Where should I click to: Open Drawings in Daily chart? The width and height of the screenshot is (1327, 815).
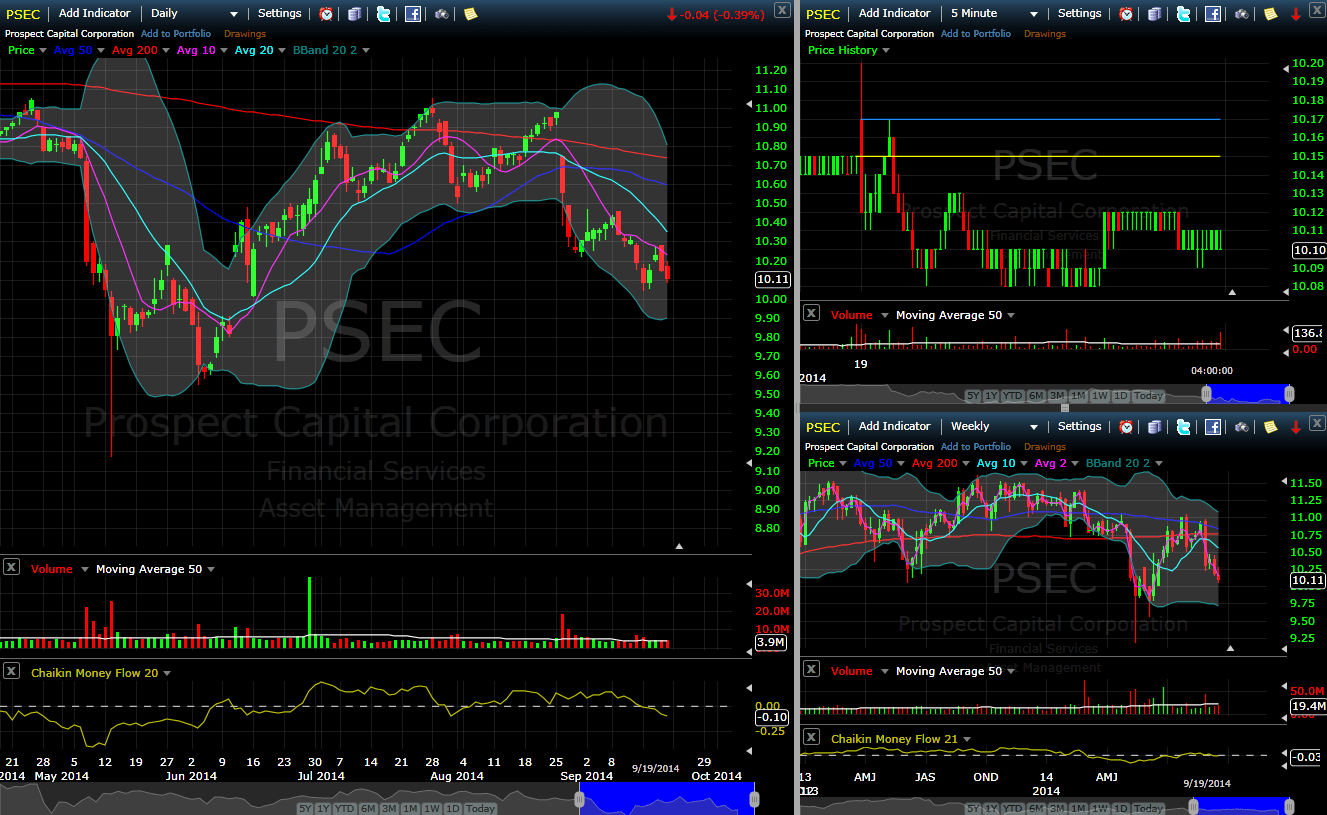tap(245, 34)
